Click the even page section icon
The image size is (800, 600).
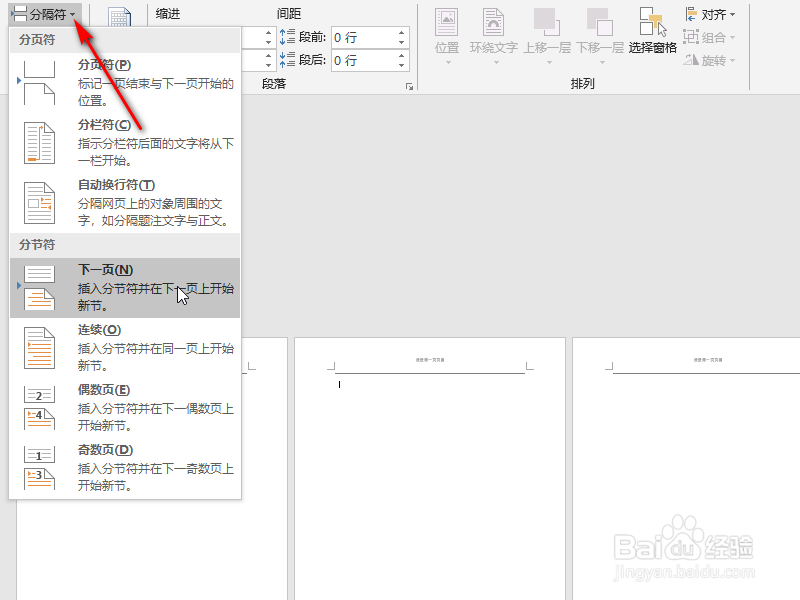pyautogui.click(x=39, y=408)
